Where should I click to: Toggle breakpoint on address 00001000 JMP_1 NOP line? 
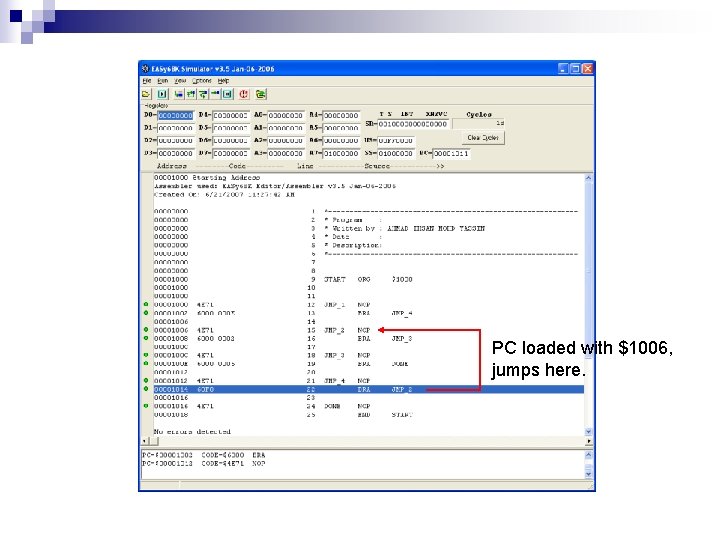pos(146,304)
